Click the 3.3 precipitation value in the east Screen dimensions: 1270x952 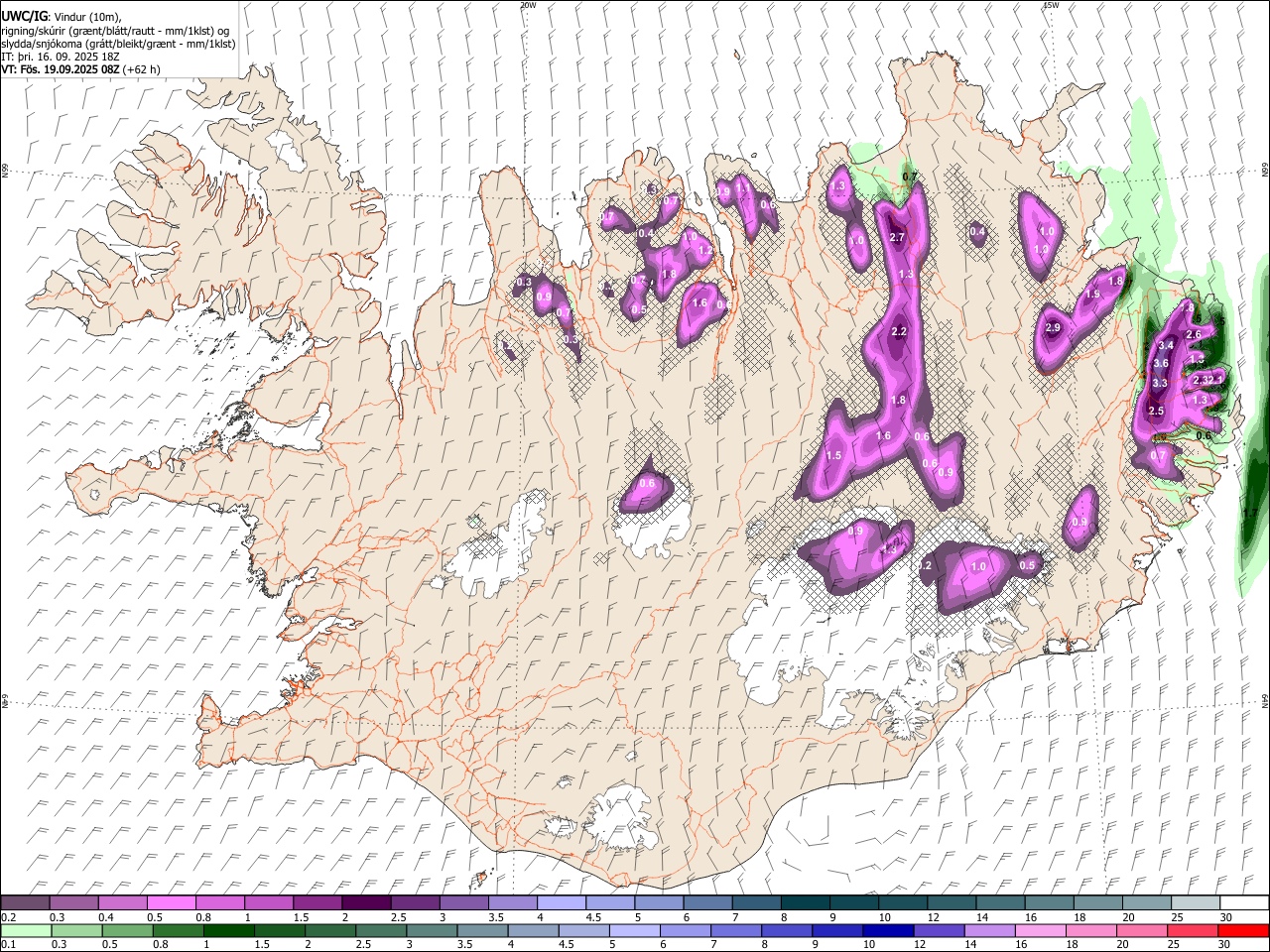coord(1159,383)
